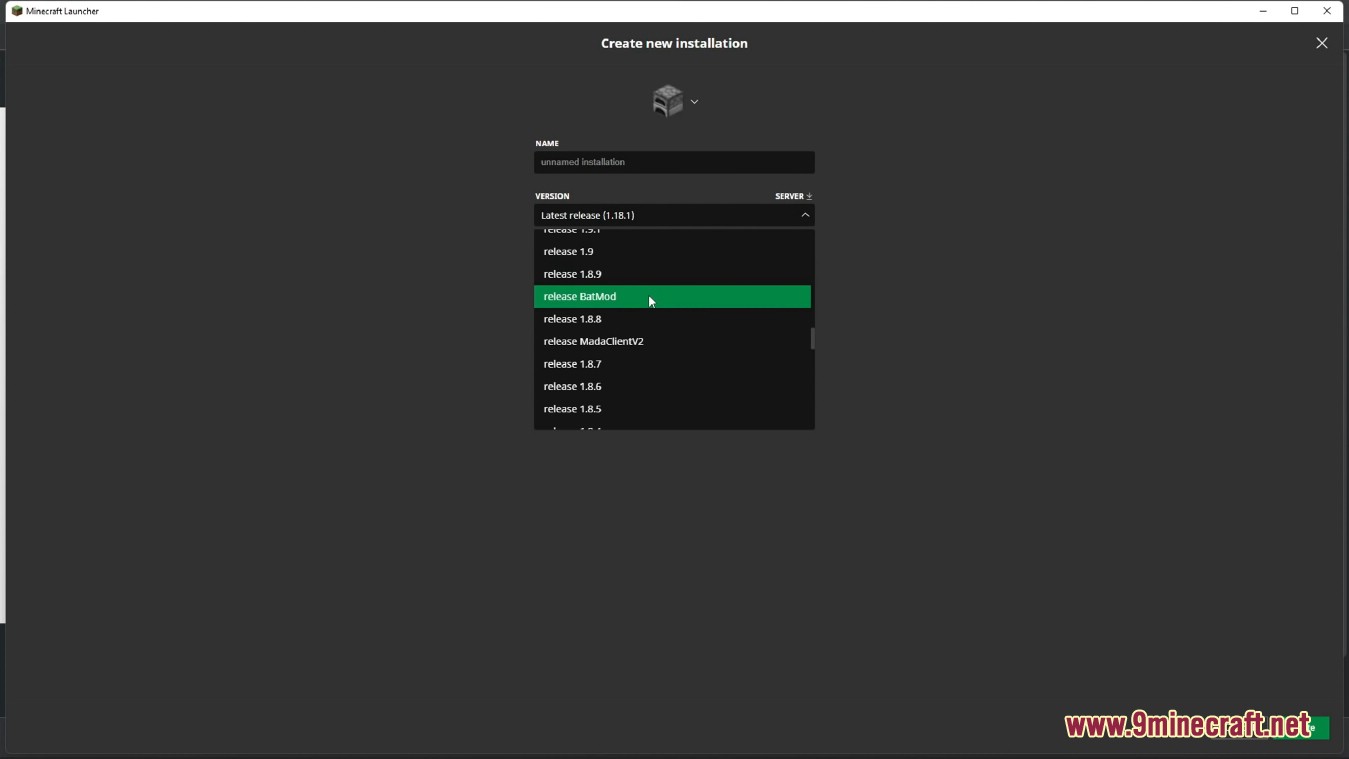The width and height of the screenshot is (1349, 759).
Task: Click the Minecraft Launcher title bar icon
Action: point(16,11)
